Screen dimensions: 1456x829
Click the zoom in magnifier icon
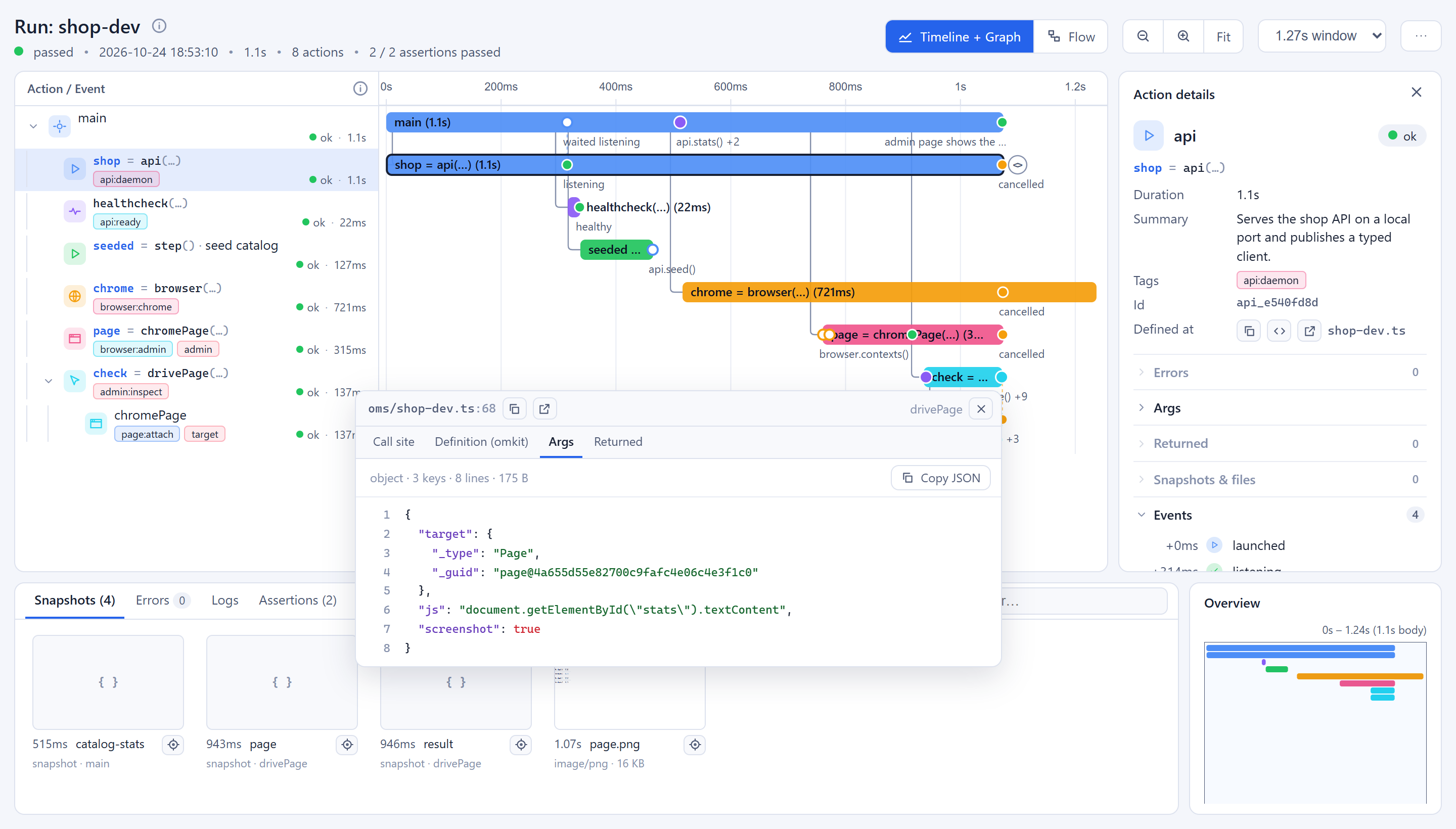tap(1183, 36)
